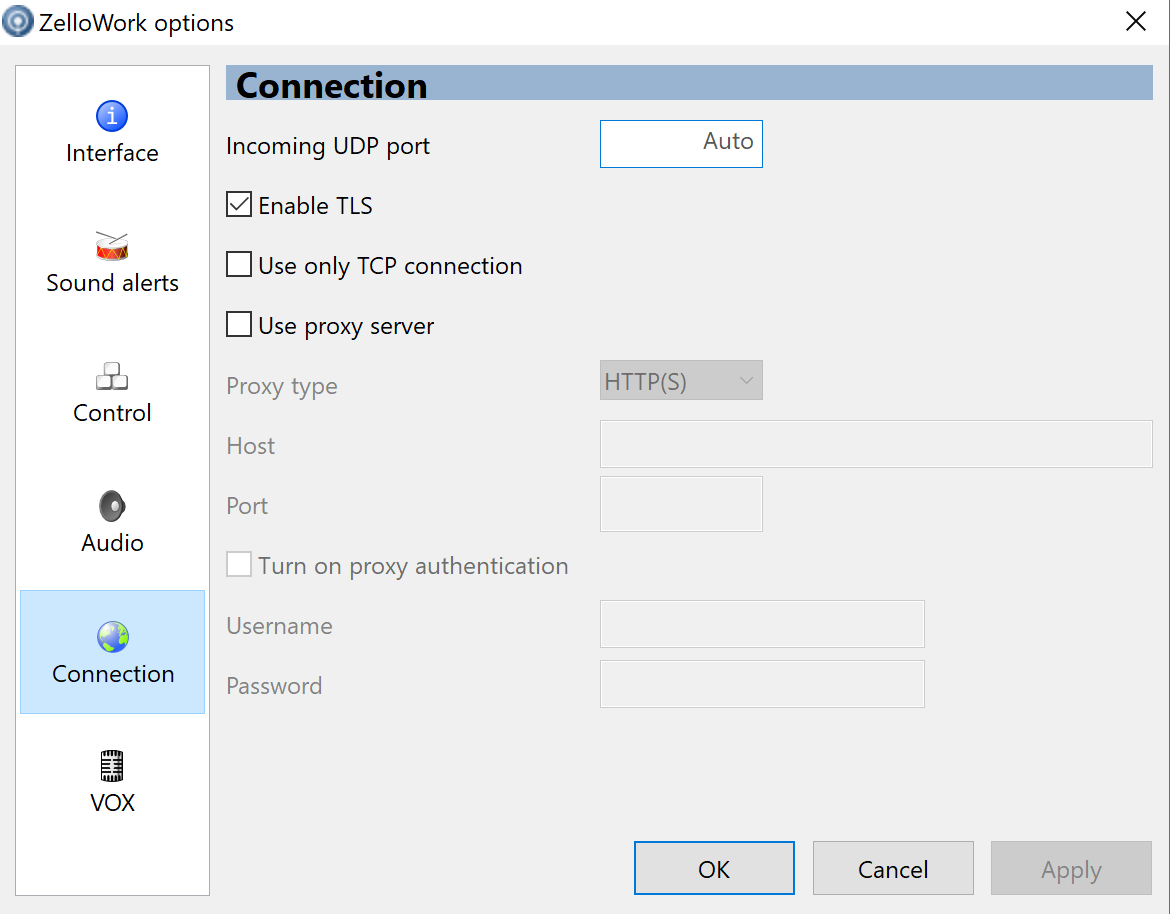Click the Apply button
This screenshot has width=1170, height=914.
click(1072, 868)
